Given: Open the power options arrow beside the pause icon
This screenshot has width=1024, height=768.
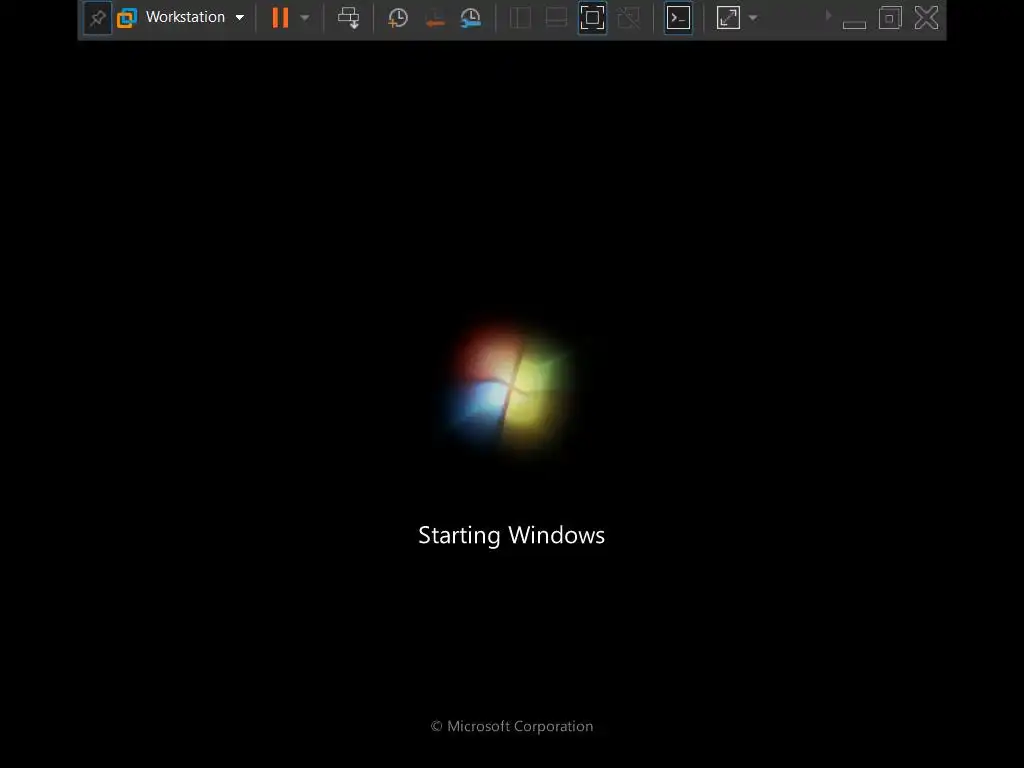Looking at the screenshot, I should 305,18.
